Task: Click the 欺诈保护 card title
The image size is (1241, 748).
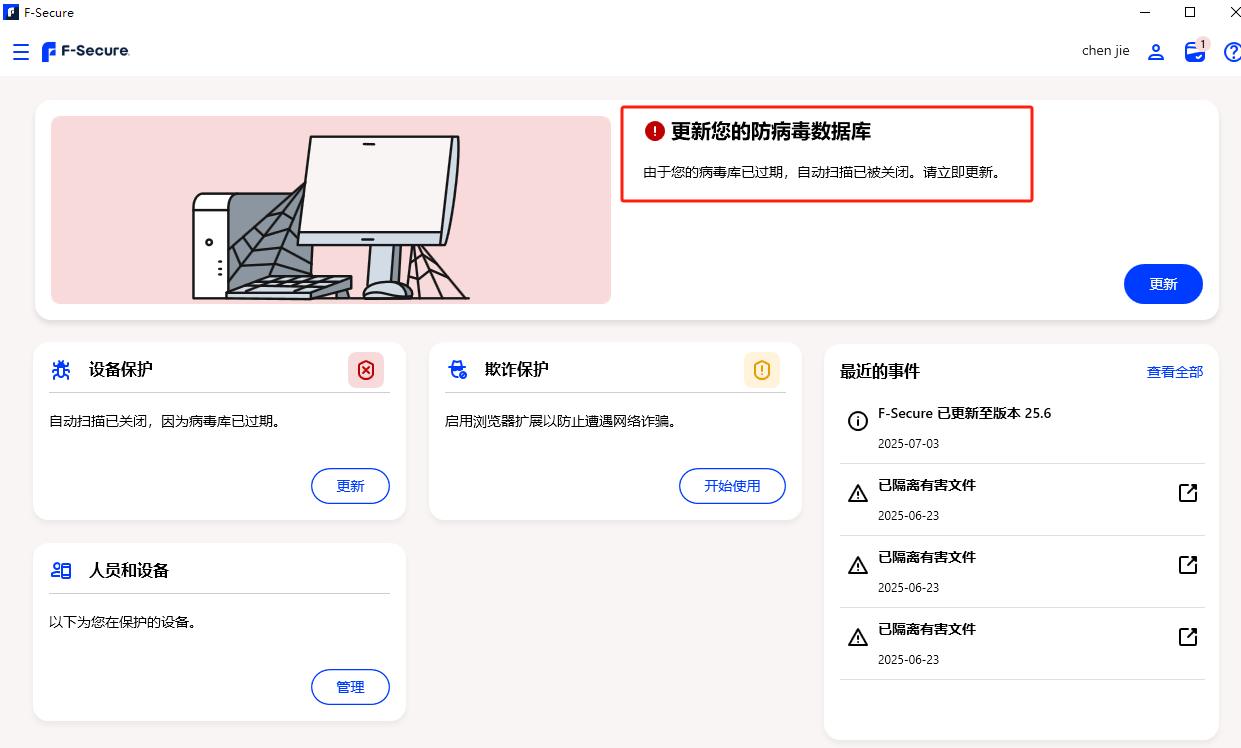Action: 517,370
